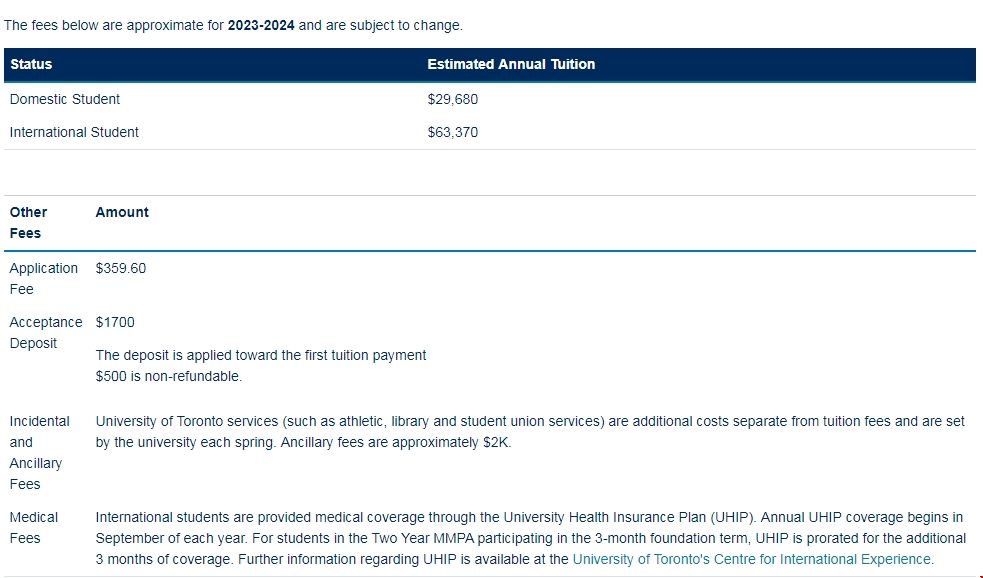Screen dimensions: 983x578
Task: Click the $359.60 application fee amount
Action: [x=121, y=268]
